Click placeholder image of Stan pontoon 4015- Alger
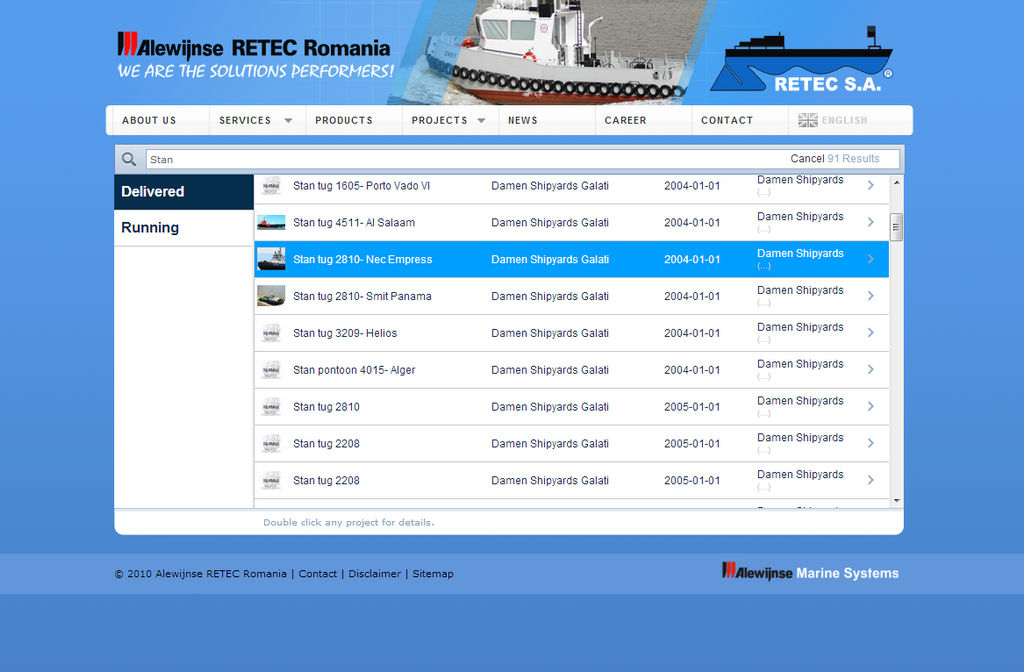The height and width of the screenshot is (672, 1024). tap(271, 370)
